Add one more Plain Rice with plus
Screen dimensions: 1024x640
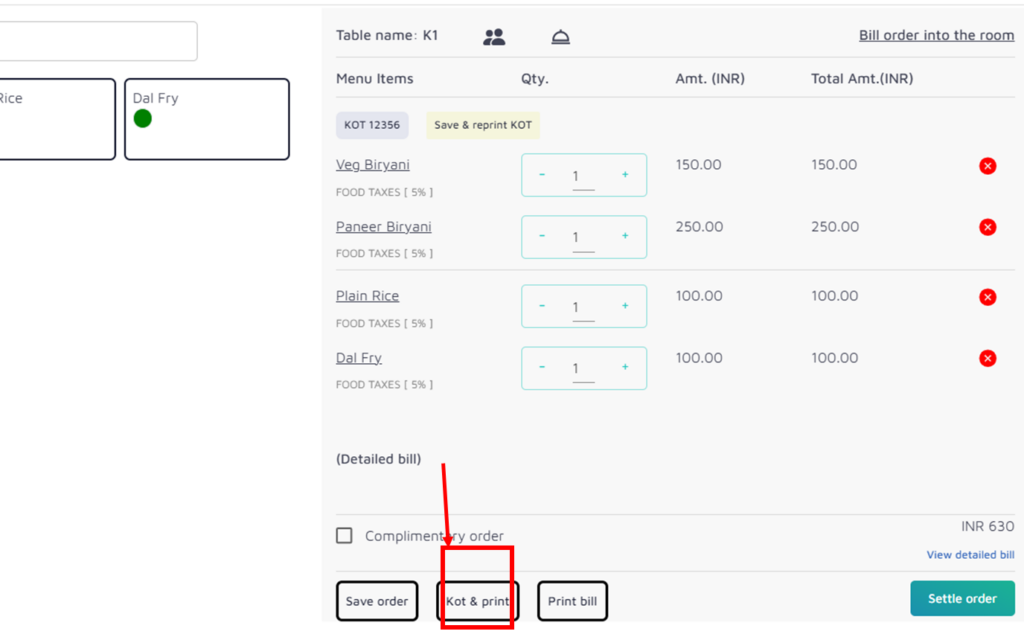point(625,306)
